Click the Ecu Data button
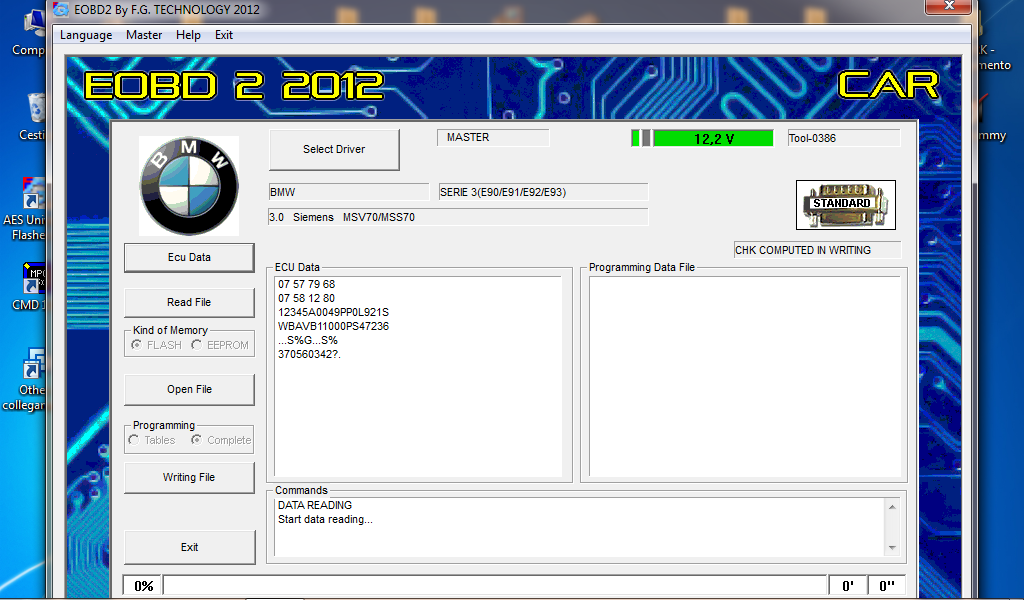Viewport: 1024px width, 600px height. [x=189, y=257]
